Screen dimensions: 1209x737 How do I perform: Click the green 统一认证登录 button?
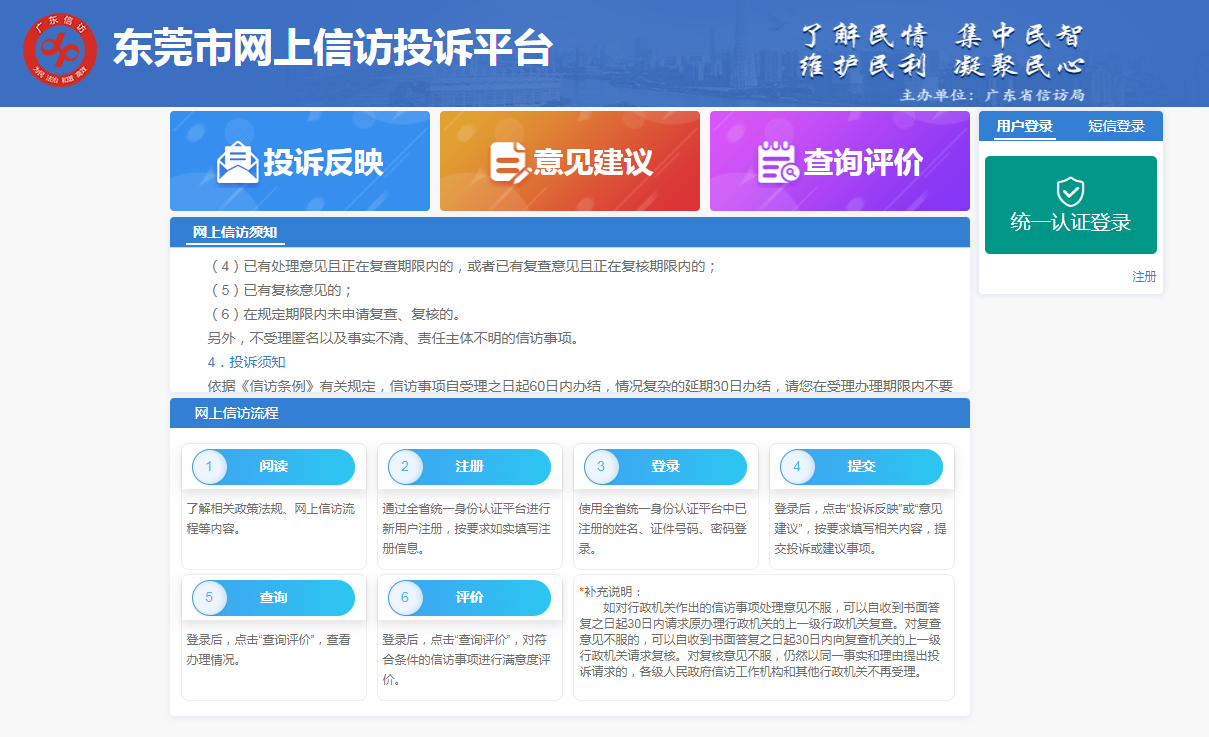[1070, 205]
